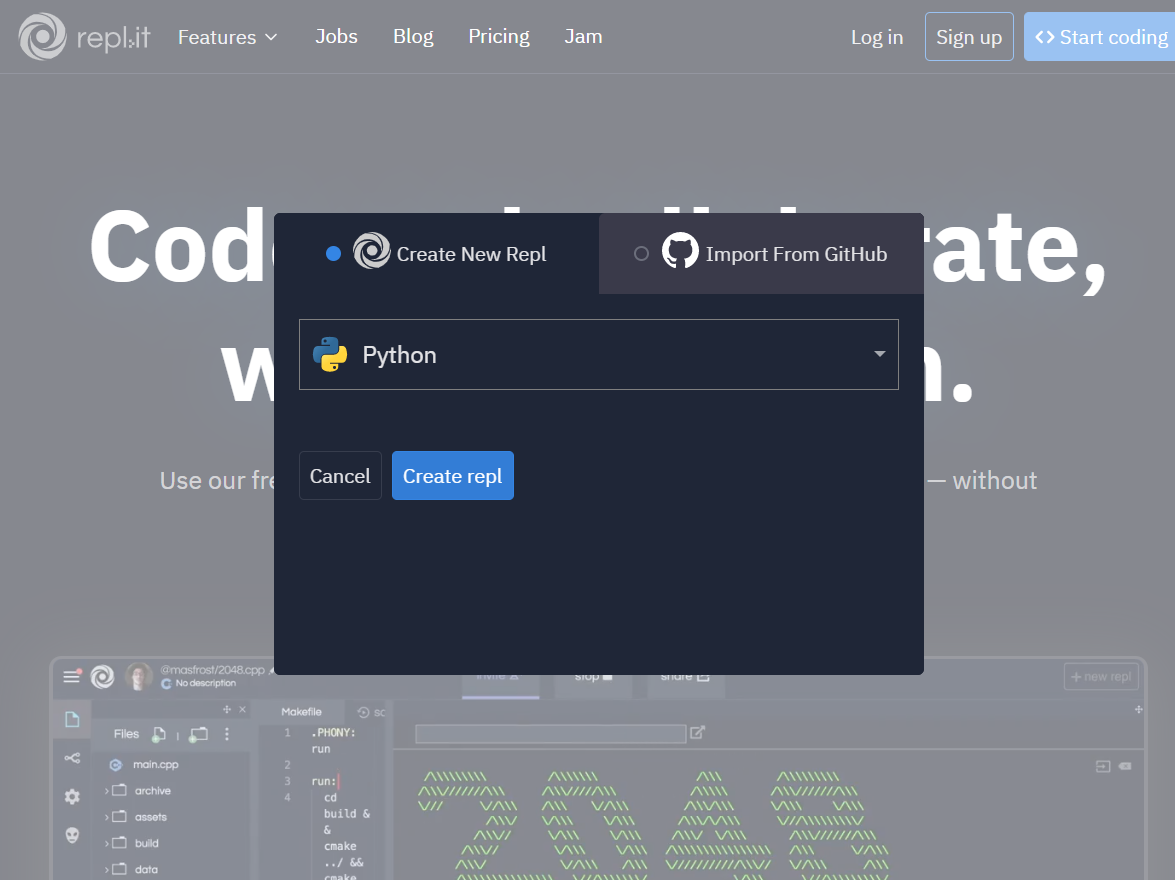Click the new repl button in the IDE preview
1175x880 pixels.
[1101, 677]
